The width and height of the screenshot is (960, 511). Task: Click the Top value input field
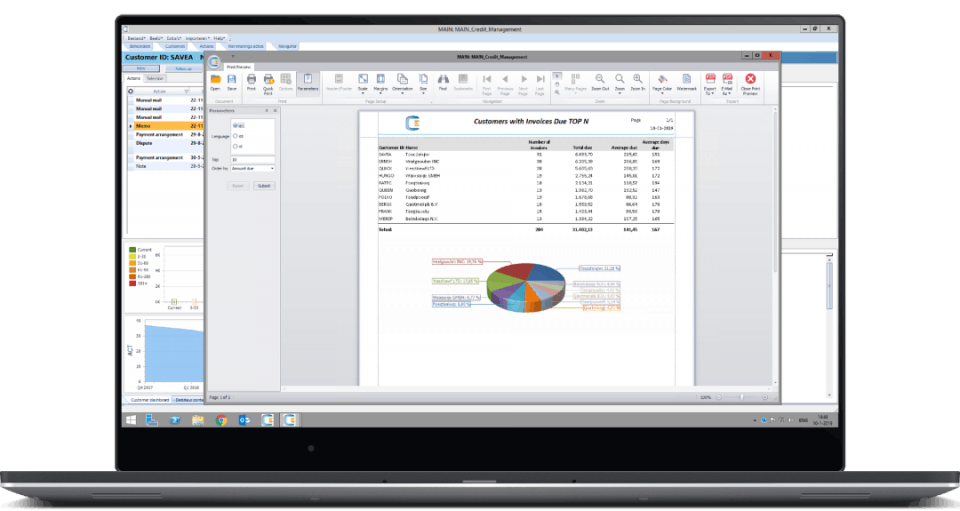click(x=253, y=160)
